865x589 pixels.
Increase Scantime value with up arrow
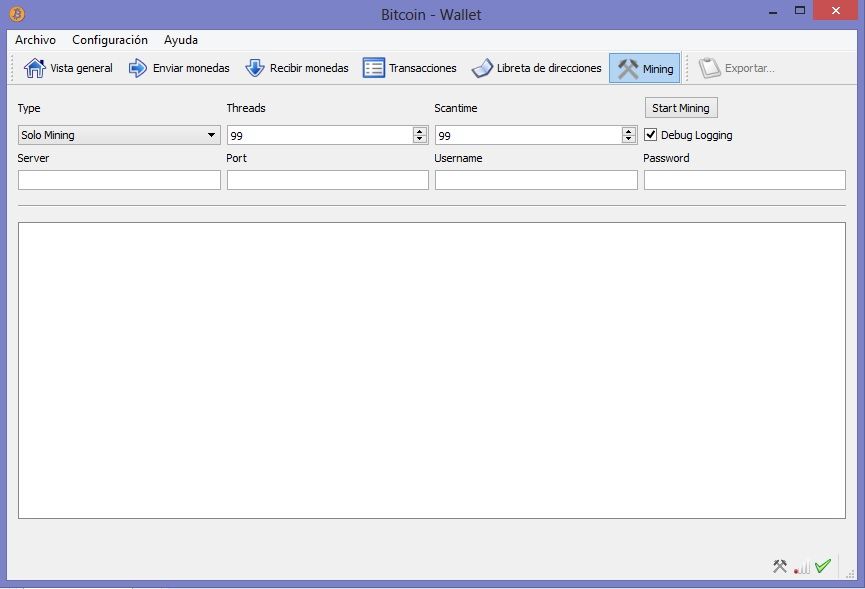[628, 131]
